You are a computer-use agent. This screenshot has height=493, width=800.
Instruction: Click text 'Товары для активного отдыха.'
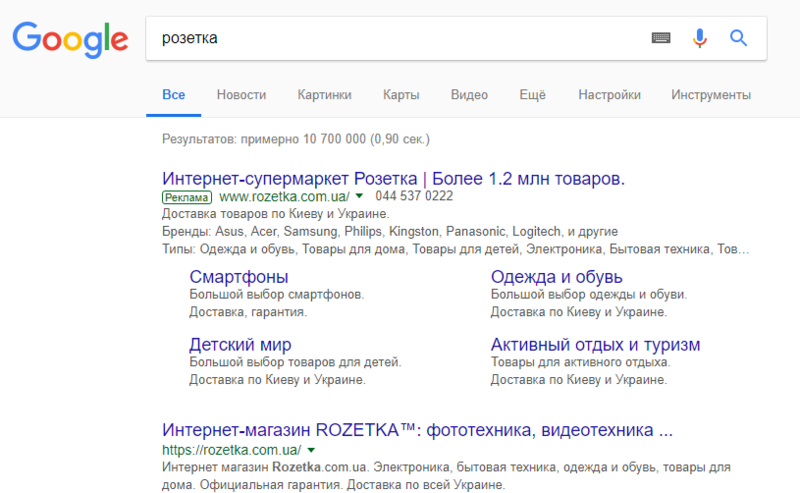[x=581, y=362]
